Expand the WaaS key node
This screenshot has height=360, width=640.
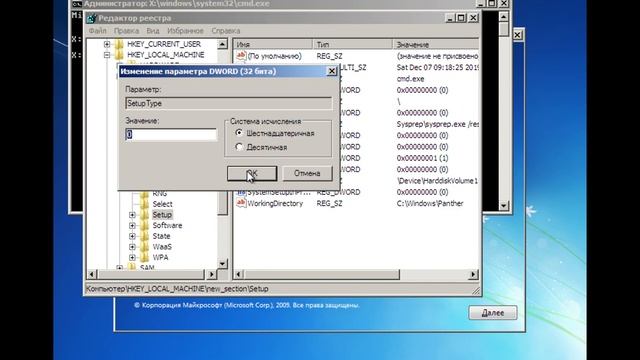coord(132,247)
